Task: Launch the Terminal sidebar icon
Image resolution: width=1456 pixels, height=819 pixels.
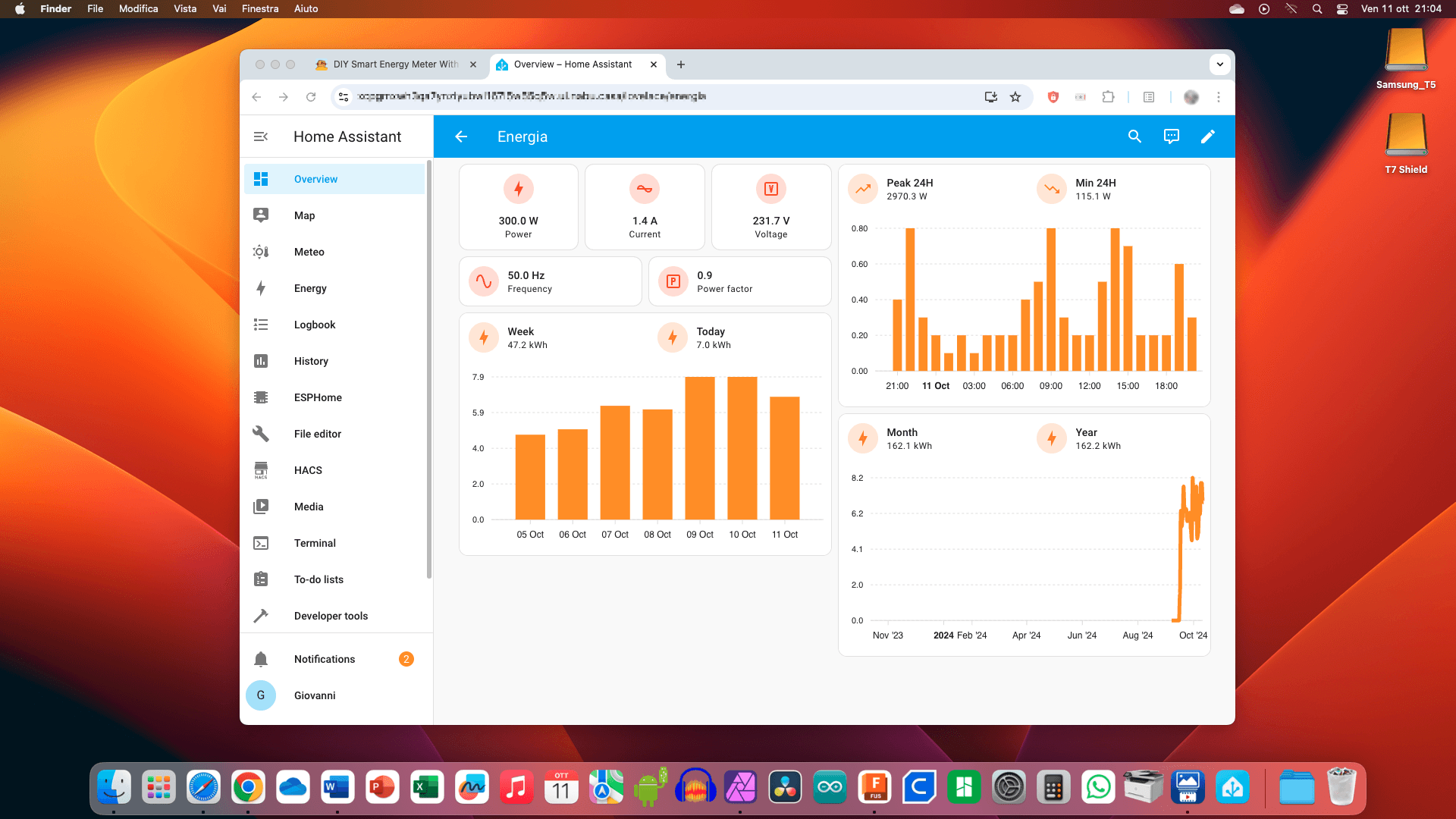Action: (261, 543)
